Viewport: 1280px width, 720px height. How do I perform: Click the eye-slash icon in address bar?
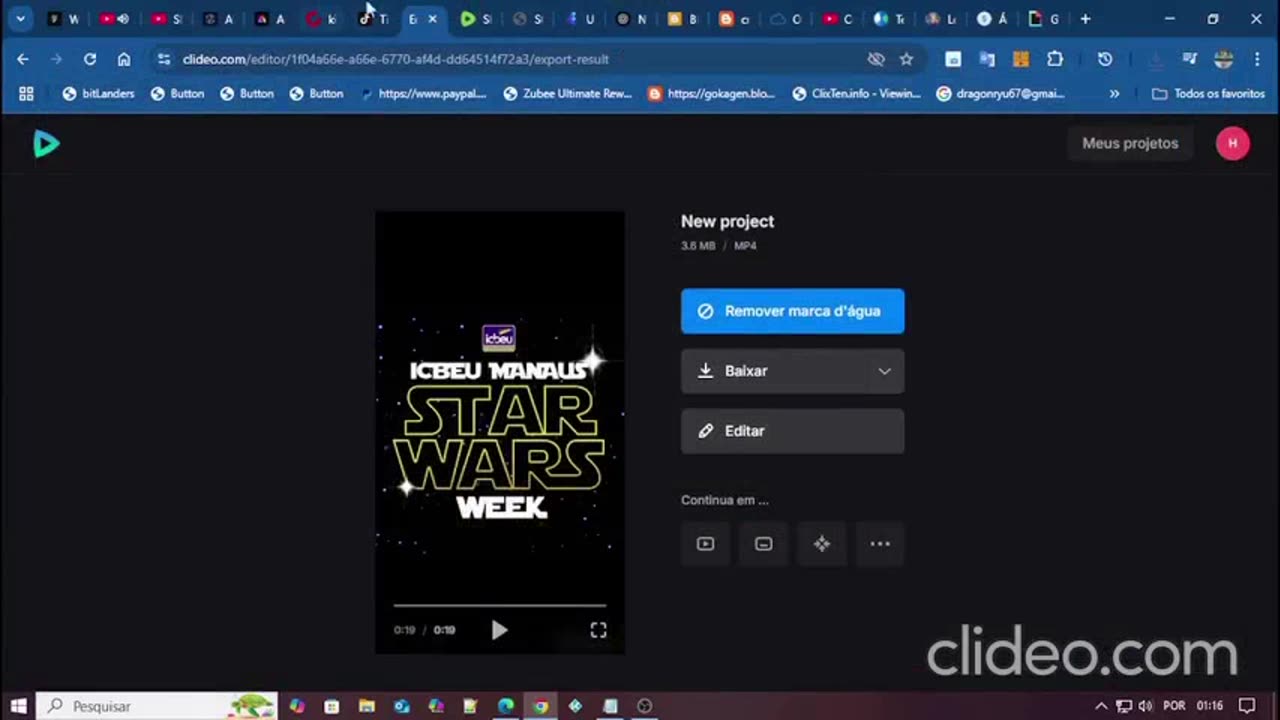pyautogui.click(x=876, y=59)
